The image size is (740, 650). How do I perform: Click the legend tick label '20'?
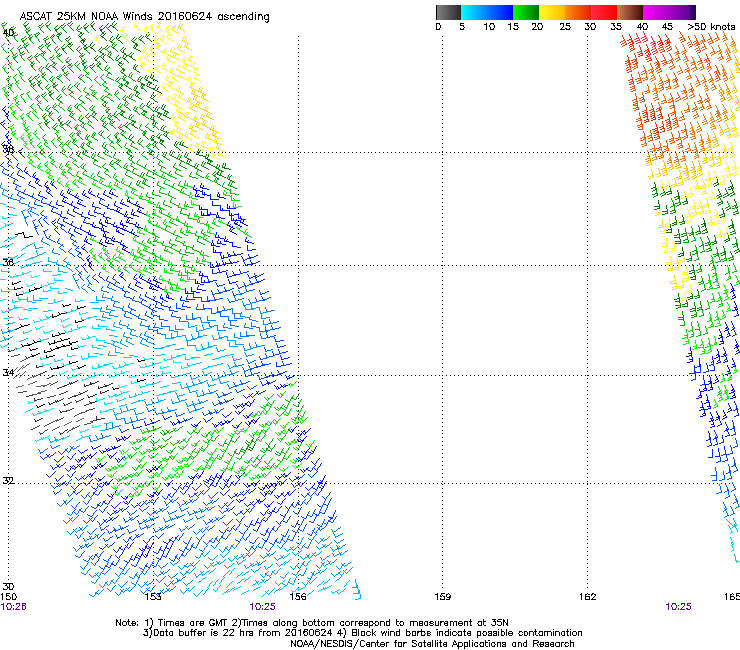[537, 27]
